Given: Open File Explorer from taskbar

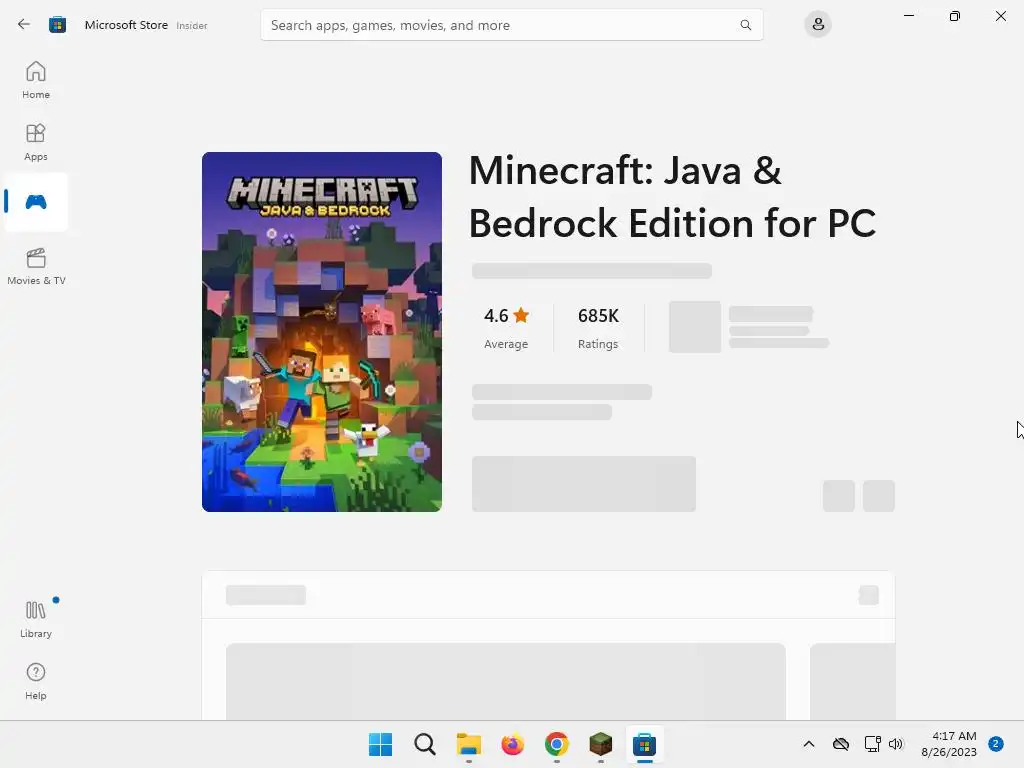Looking at the screenshot, I should (x=468, y=744).
